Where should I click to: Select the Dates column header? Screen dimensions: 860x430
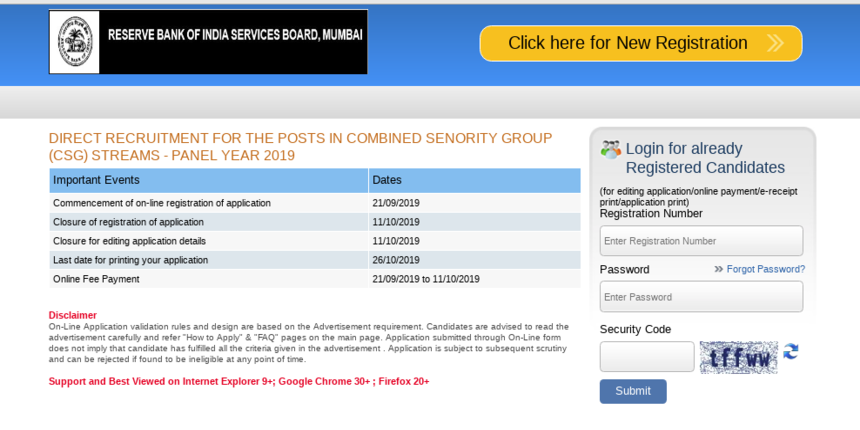(x=474, y=180)
